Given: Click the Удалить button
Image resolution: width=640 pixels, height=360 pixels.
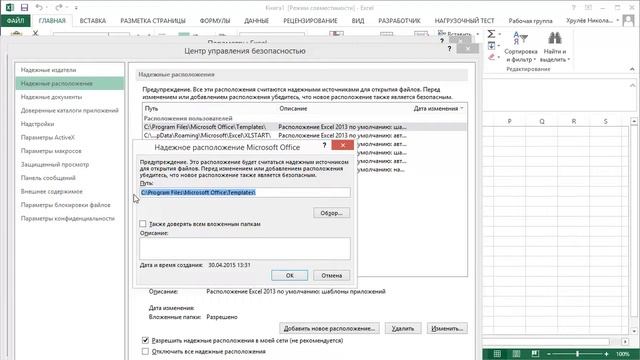Looking at the screenshot, I should (x=403, y=328).
